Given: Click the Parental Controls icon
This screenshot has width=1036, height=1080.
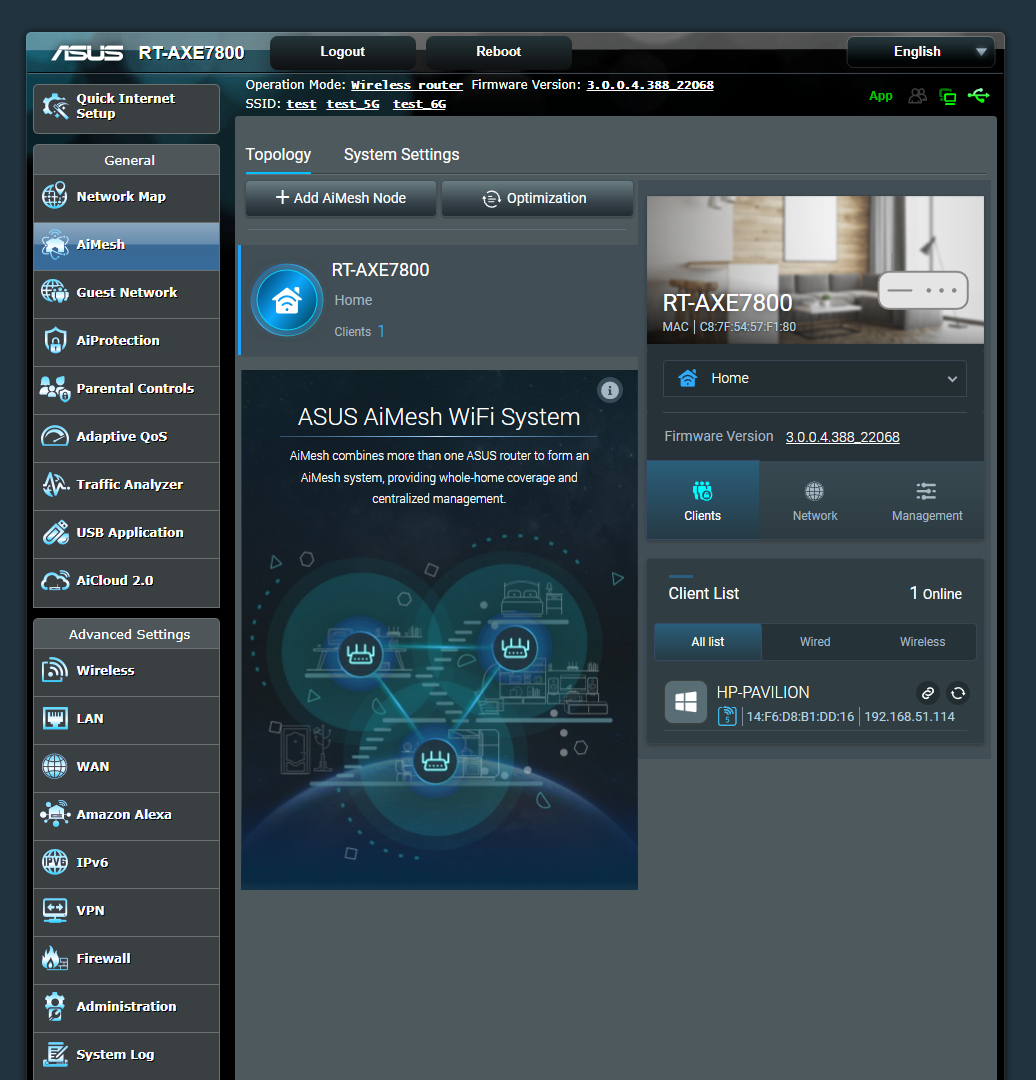Looking at the screenshot, I should [54, 388].
